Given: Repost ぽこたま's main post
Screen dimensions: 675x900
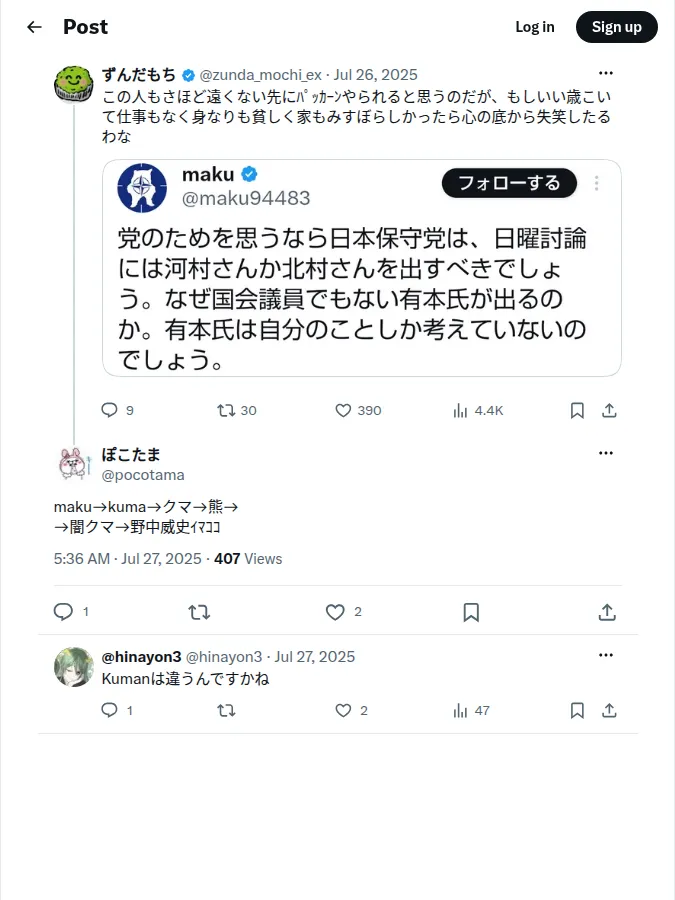Looking at the screenshot, I should 199,612.
